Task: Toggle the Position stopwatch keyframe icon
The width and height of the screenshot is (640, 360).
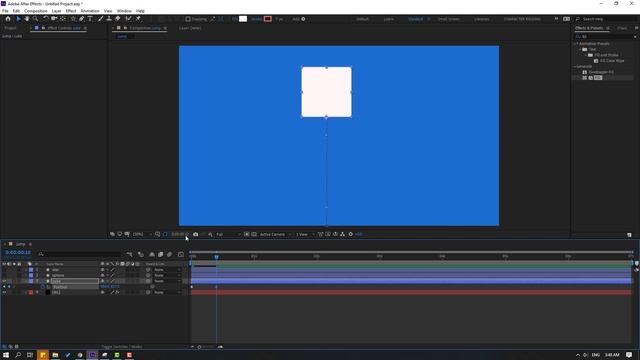Action: click(x=43, y=287)
